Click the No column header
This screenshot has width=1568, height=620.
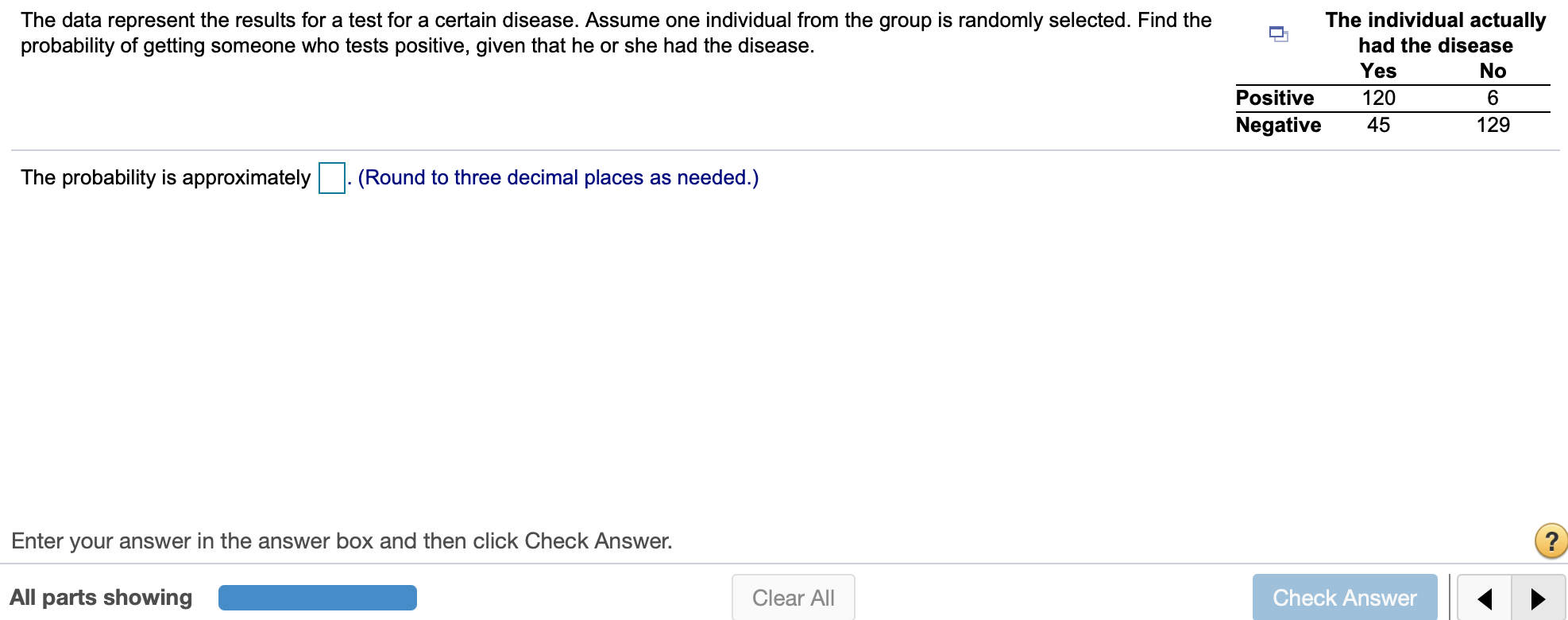1493,71
